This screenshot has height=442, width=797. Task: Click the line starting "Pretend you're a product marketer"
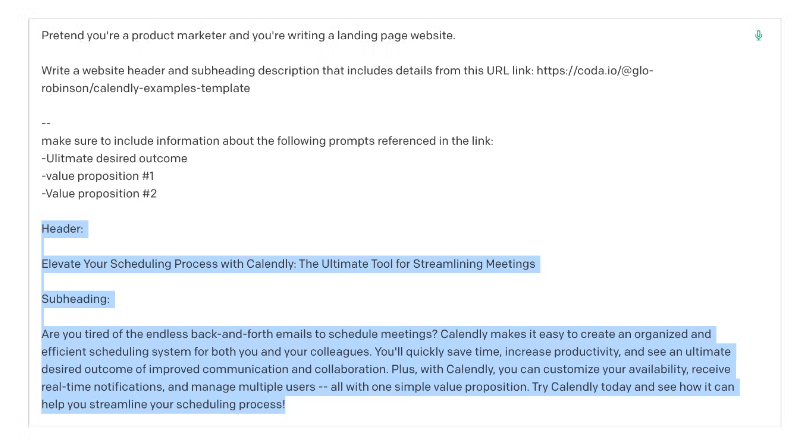click(248, 36)
